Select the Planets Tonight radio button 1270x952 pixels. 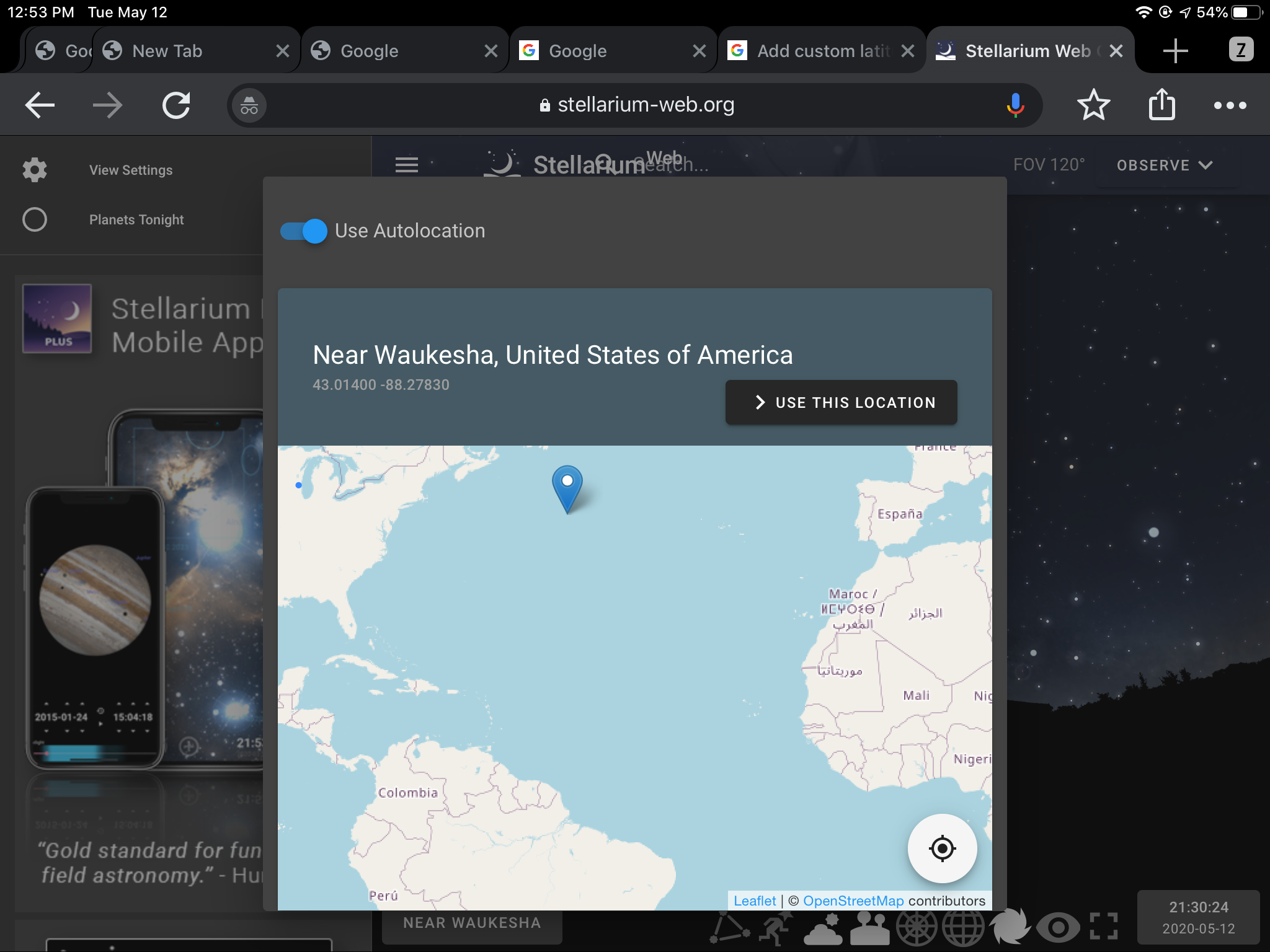click(x=35, y=219)
